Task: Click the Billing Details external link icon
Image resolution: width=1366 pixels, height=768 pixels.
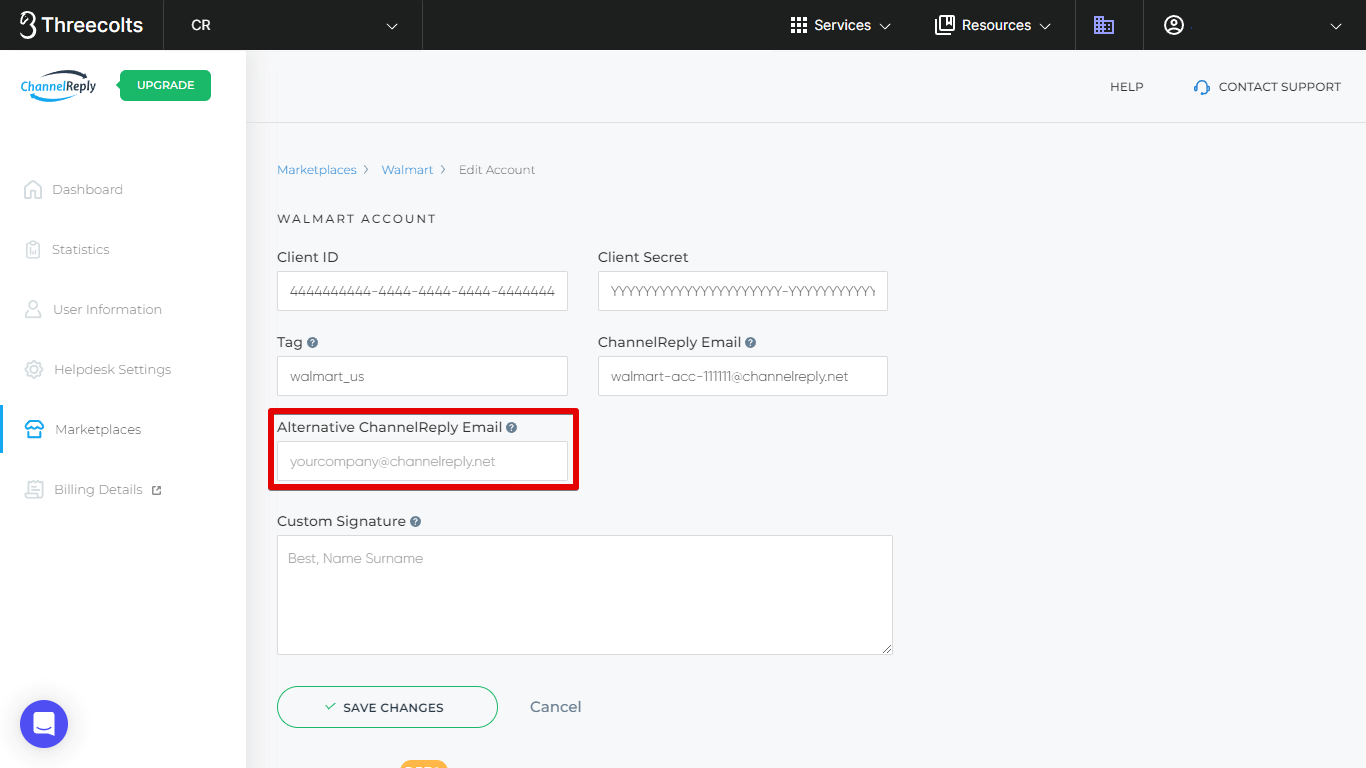Action: click(156, 490)
